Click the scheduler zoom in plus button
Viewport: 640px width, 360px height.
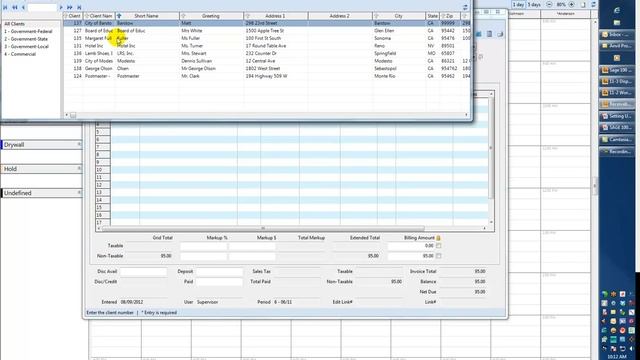[571, 4]
